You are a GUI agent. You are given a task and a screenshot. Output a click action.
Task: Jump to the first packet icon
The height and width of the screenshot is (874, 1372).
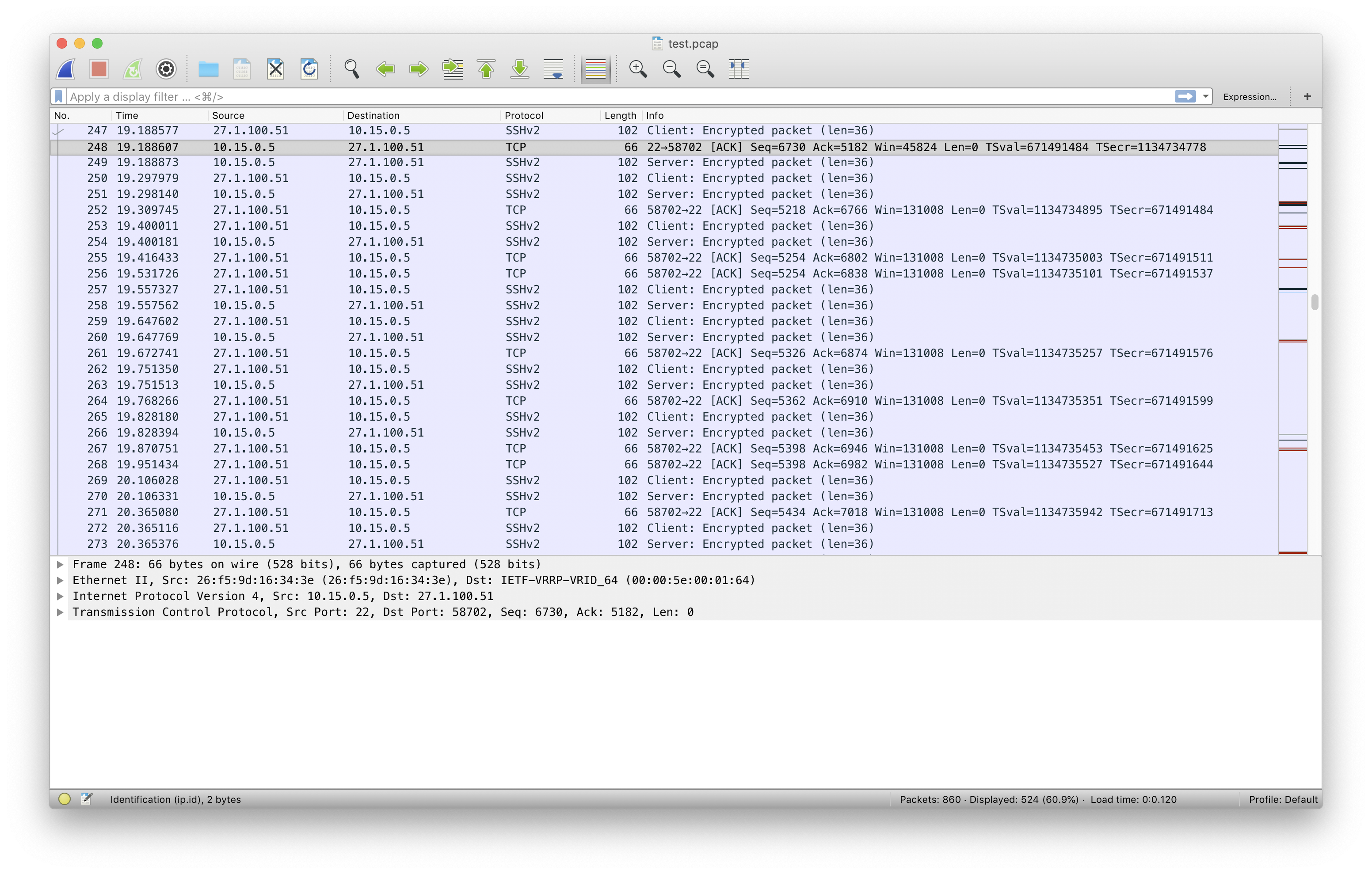tap(486, 69)
